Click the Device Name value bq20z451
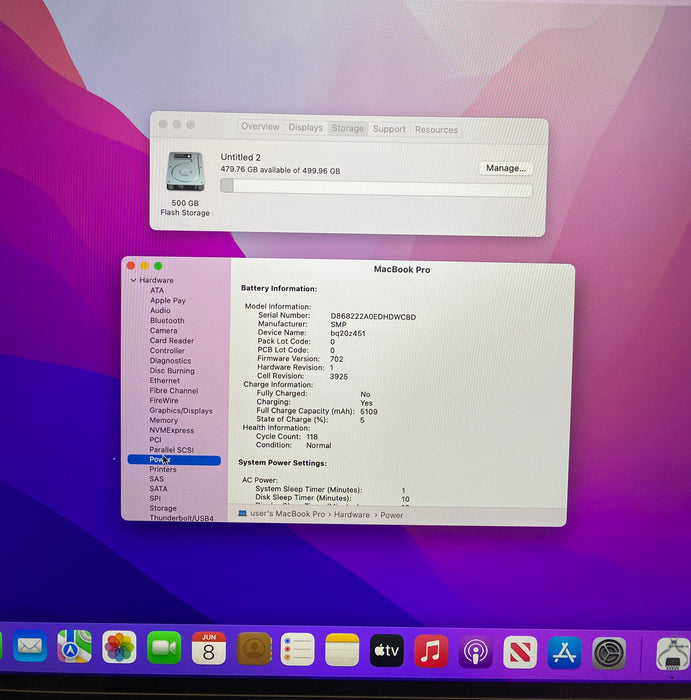Viewport: 691px width, 700px height. point(348,333)
